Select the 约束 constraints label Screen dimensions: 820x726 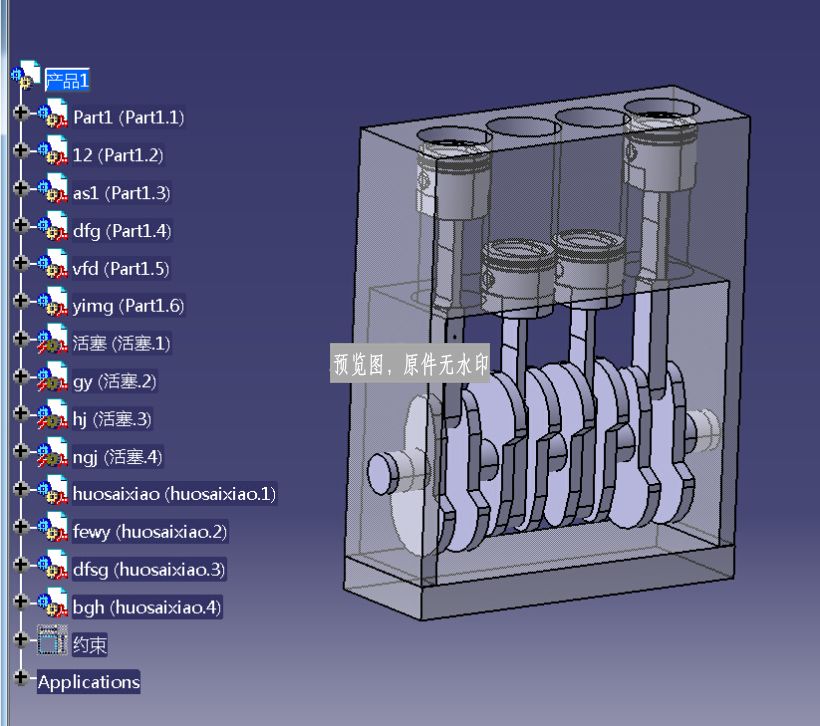coord(89,644)
